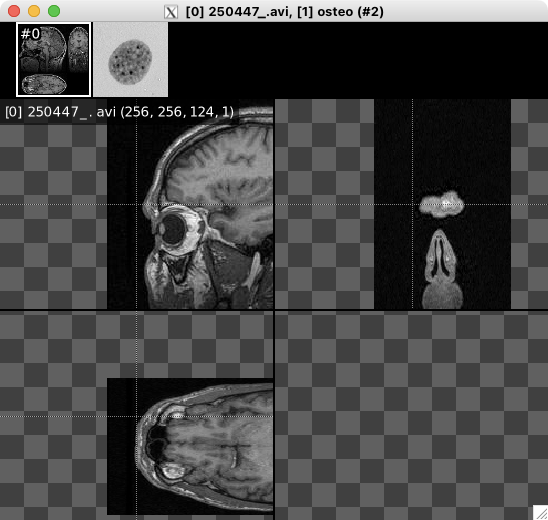The image size is (548, 520).
Task: Click the empty checkerboard bottom-right quadrant
Action: pyautogui.click(x=411, y=415)
